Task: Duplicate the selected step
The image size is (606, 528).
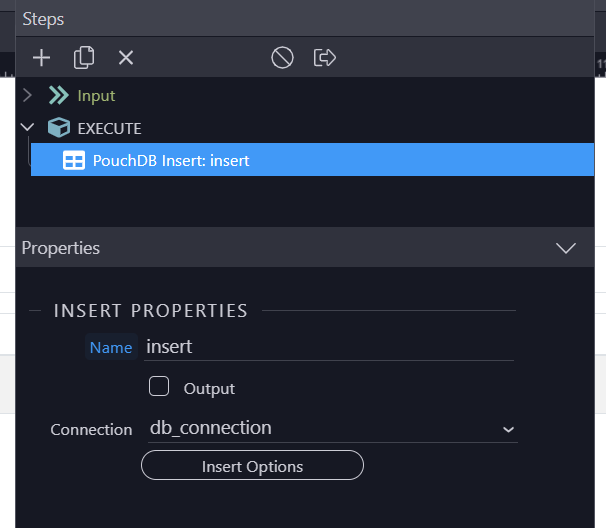Action: tap(84, 58)
